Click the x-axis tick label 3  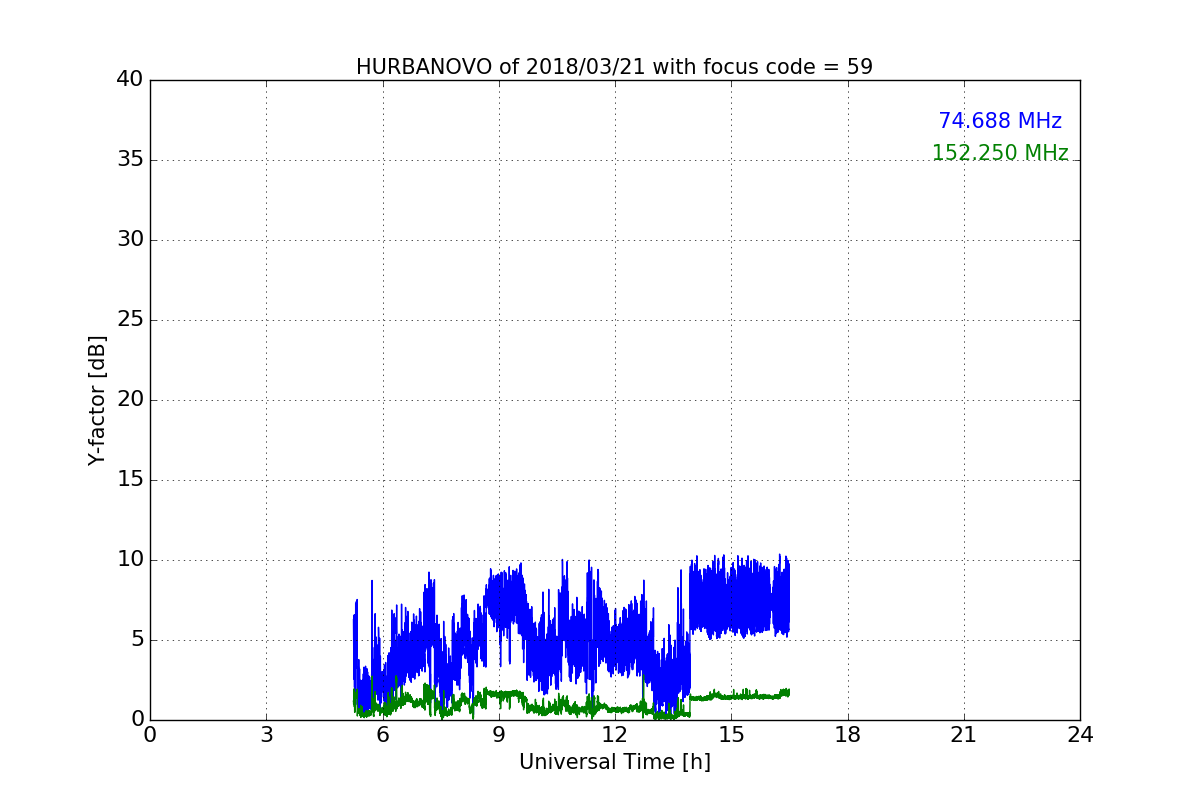[266, 735]
